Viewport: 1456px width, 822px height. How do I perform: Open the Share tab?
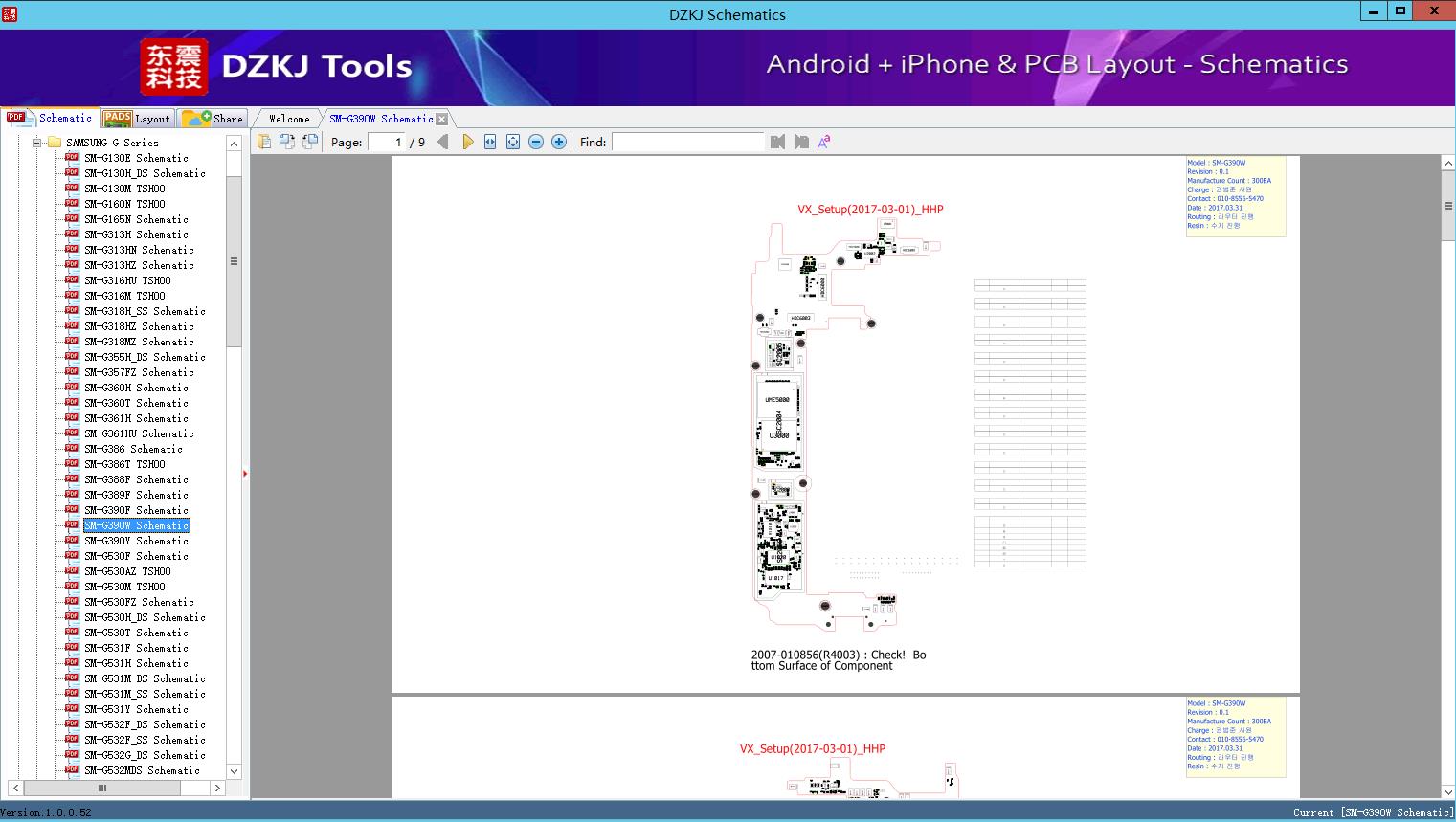(x=213, y=119)
